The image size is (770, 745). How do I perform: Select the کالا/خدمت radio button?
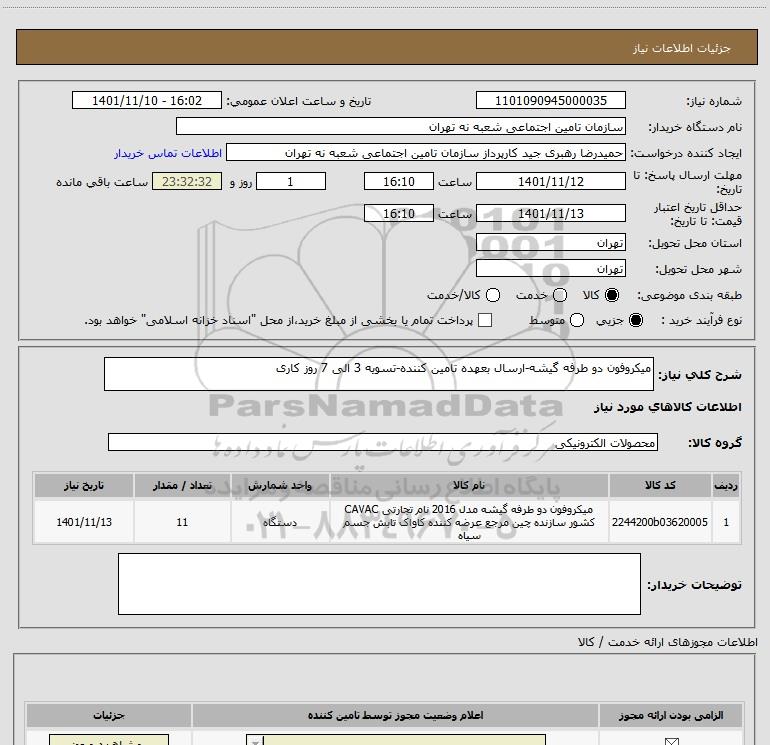(493, 295)
